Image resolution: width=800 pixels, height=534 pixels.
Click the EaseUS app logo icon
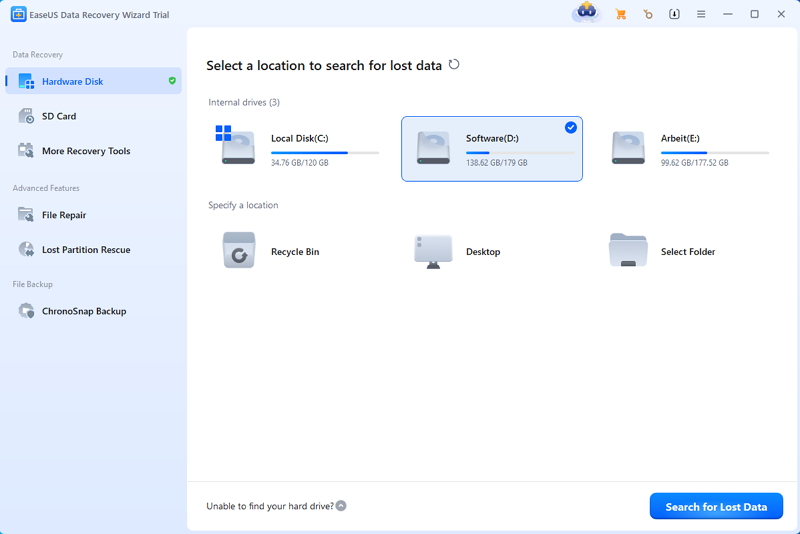pos(18,14)
